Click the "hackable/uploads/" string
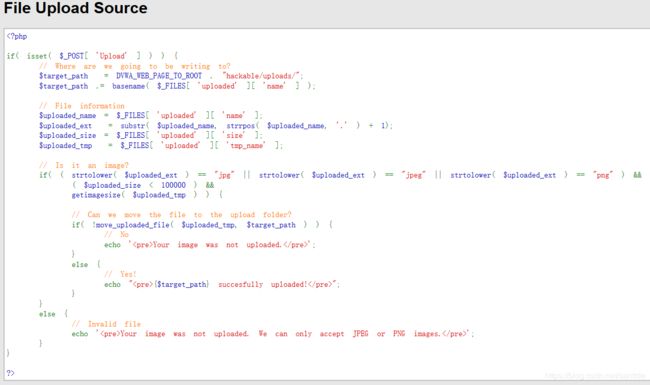 point(261,76)
